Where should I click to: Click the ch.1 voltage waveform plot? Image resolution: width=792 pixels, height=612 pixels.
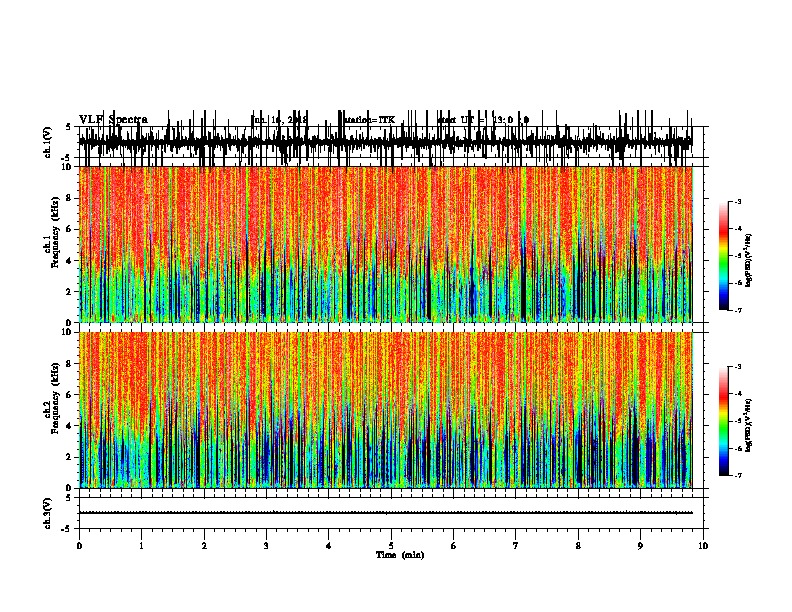tap(385, 142)
